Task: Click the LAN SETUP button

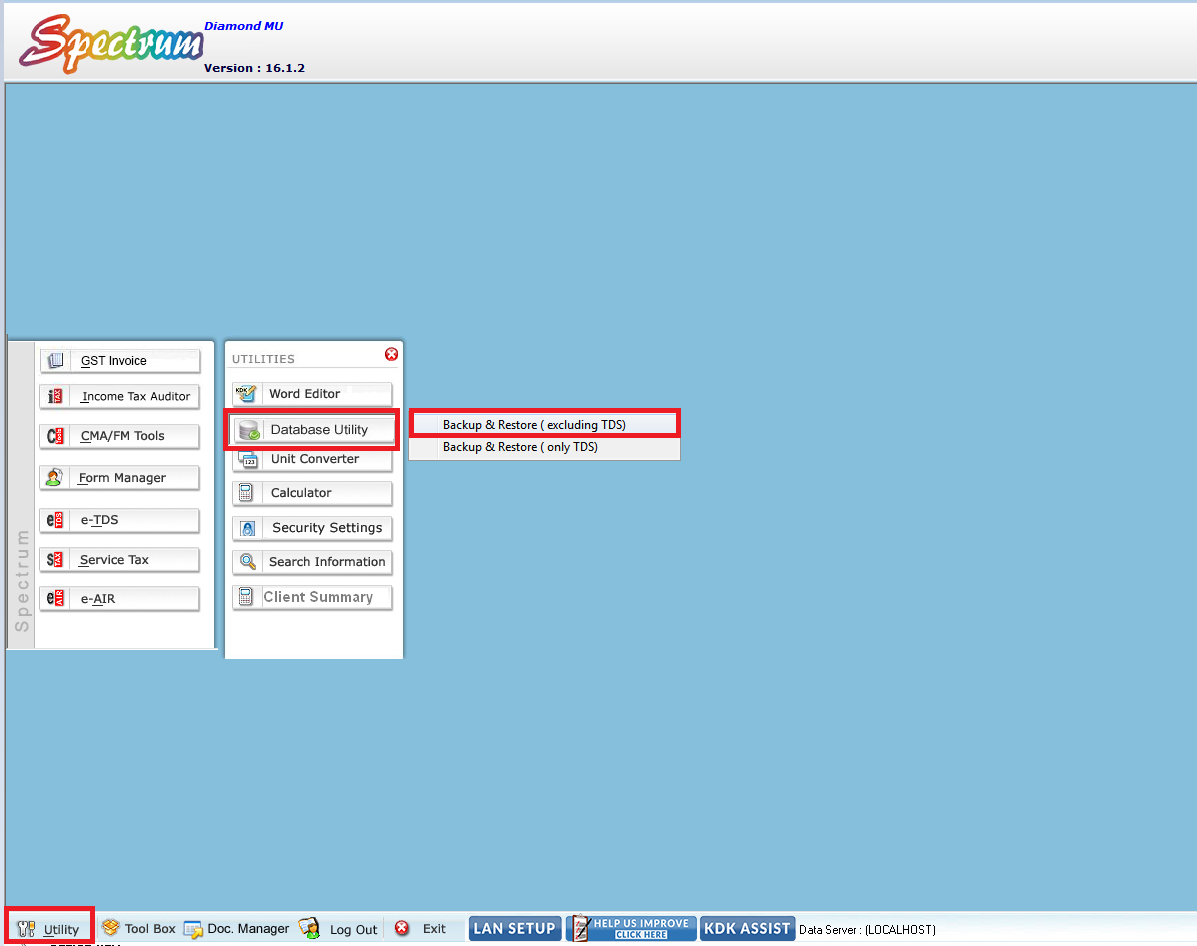Action: (x=515, y=928)
